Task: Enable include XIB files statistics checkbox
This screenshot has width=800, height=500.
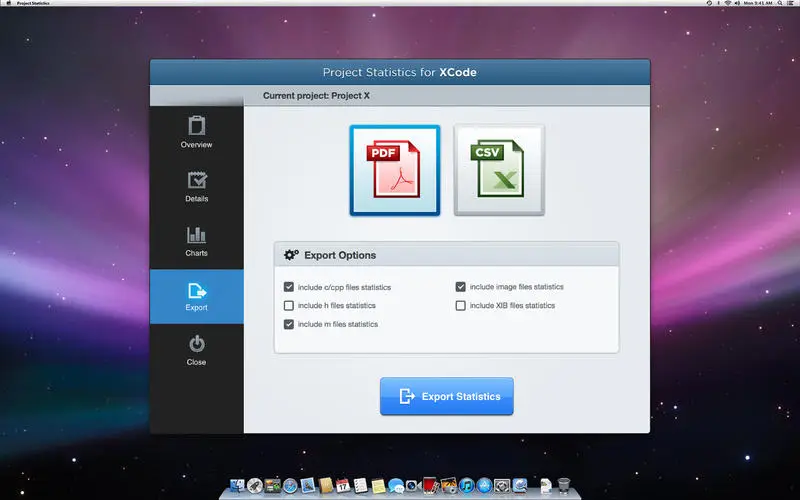Action: click(460, 305)
